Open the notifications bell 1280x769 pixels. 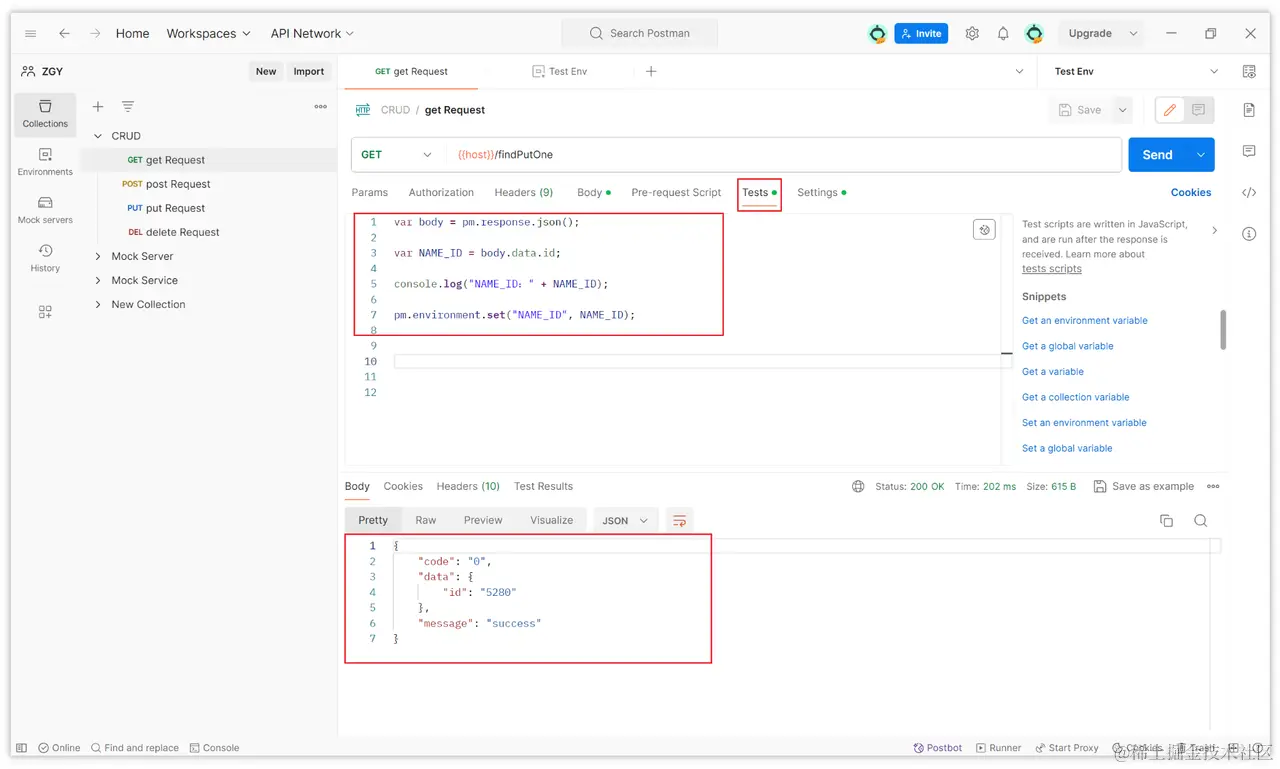(x=1003, y=33)
